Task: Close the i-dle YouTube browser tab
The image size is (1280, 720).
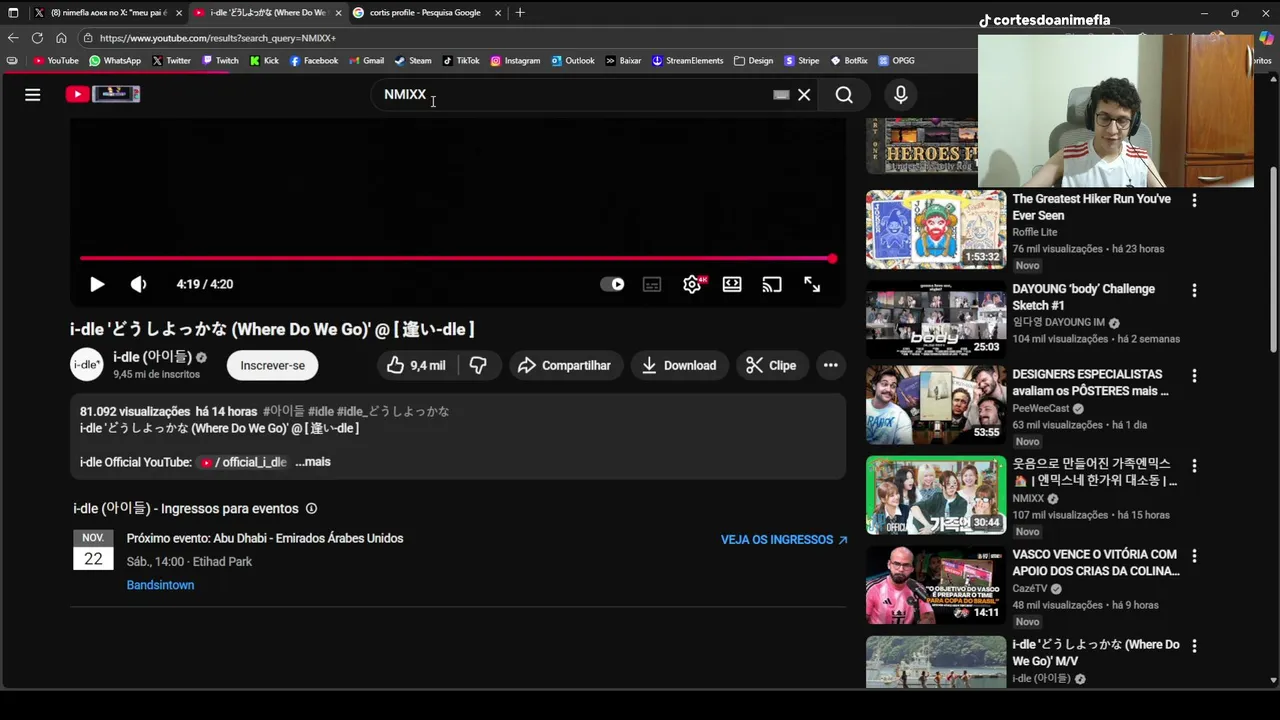Action: point(338,13)
